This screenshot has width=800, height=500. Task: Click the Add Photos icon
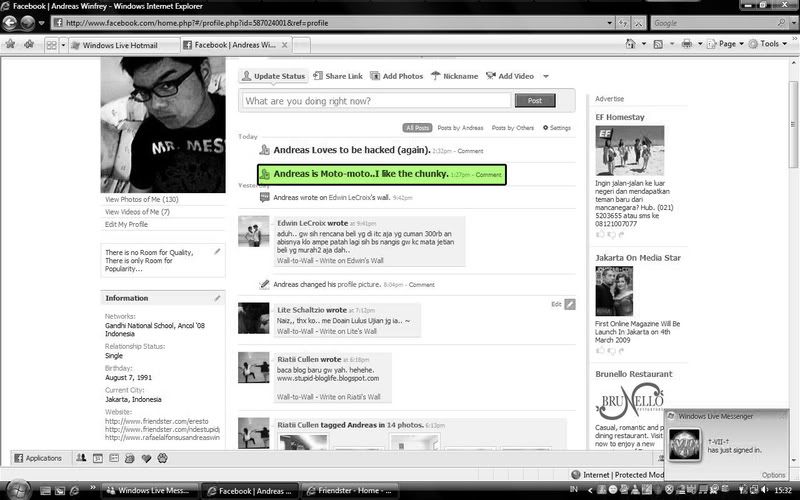click(375, 76)
